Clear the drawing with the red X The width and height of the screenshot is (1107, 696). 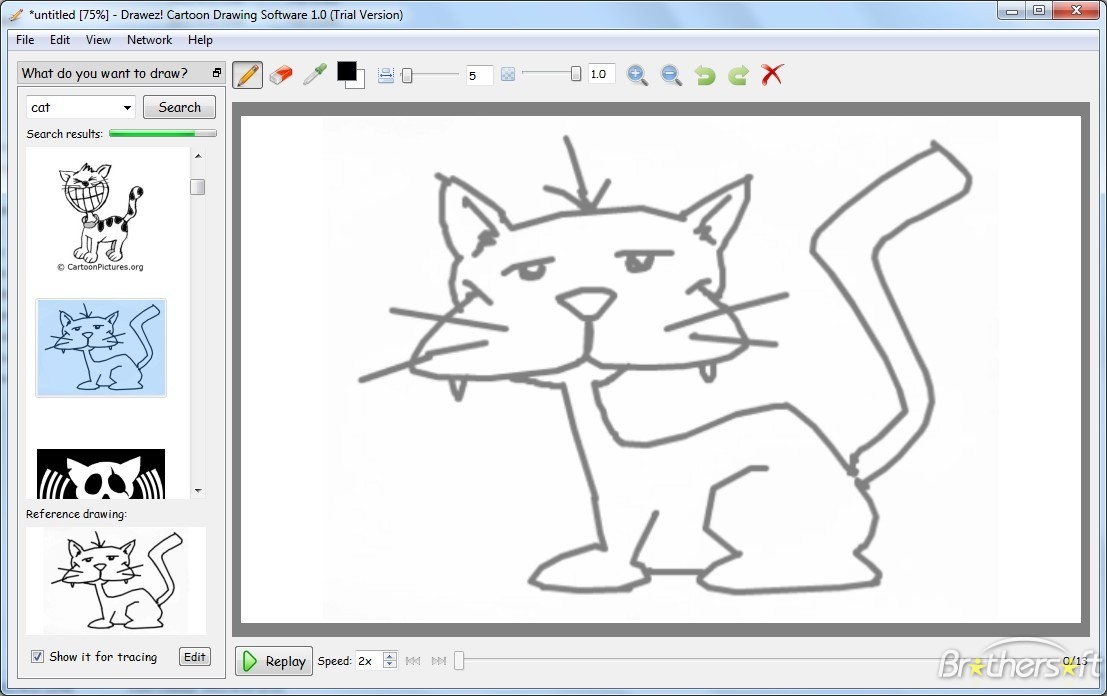[x=771, y=74]
